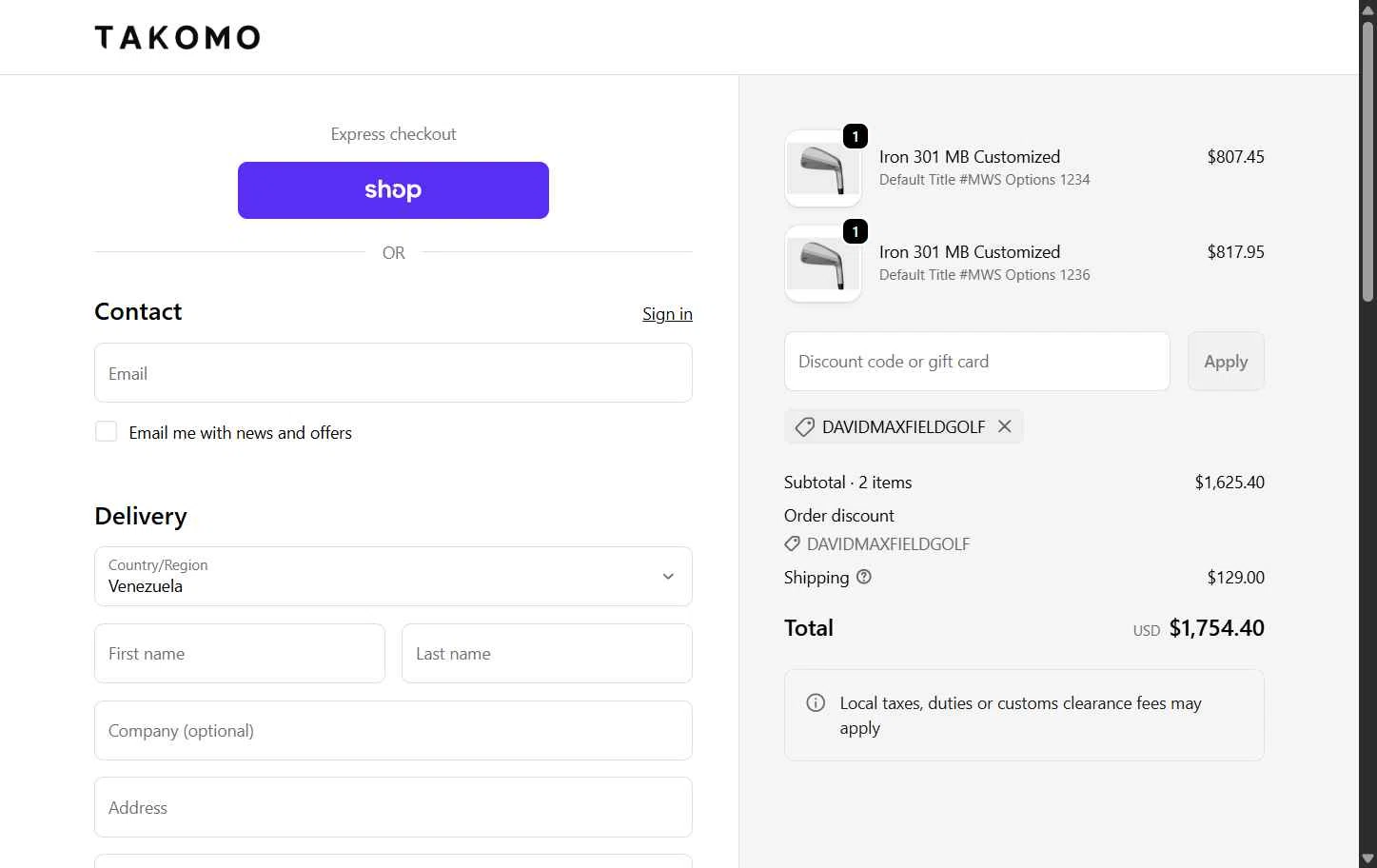Click the shipping $129.00 value
Image resolution: width=1377 pixels, height=868 pixels.
[x=1235, y=578]
